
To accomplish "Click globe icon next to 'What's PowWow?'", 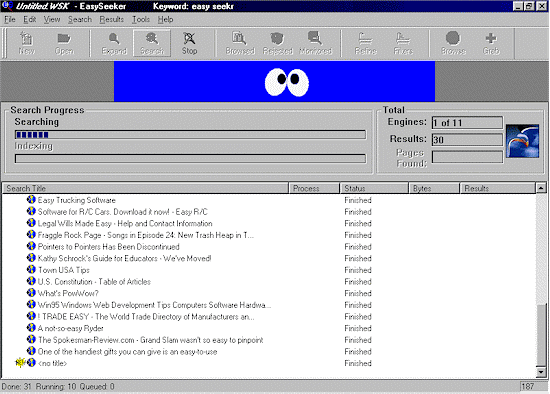I will tap(31, 293).
